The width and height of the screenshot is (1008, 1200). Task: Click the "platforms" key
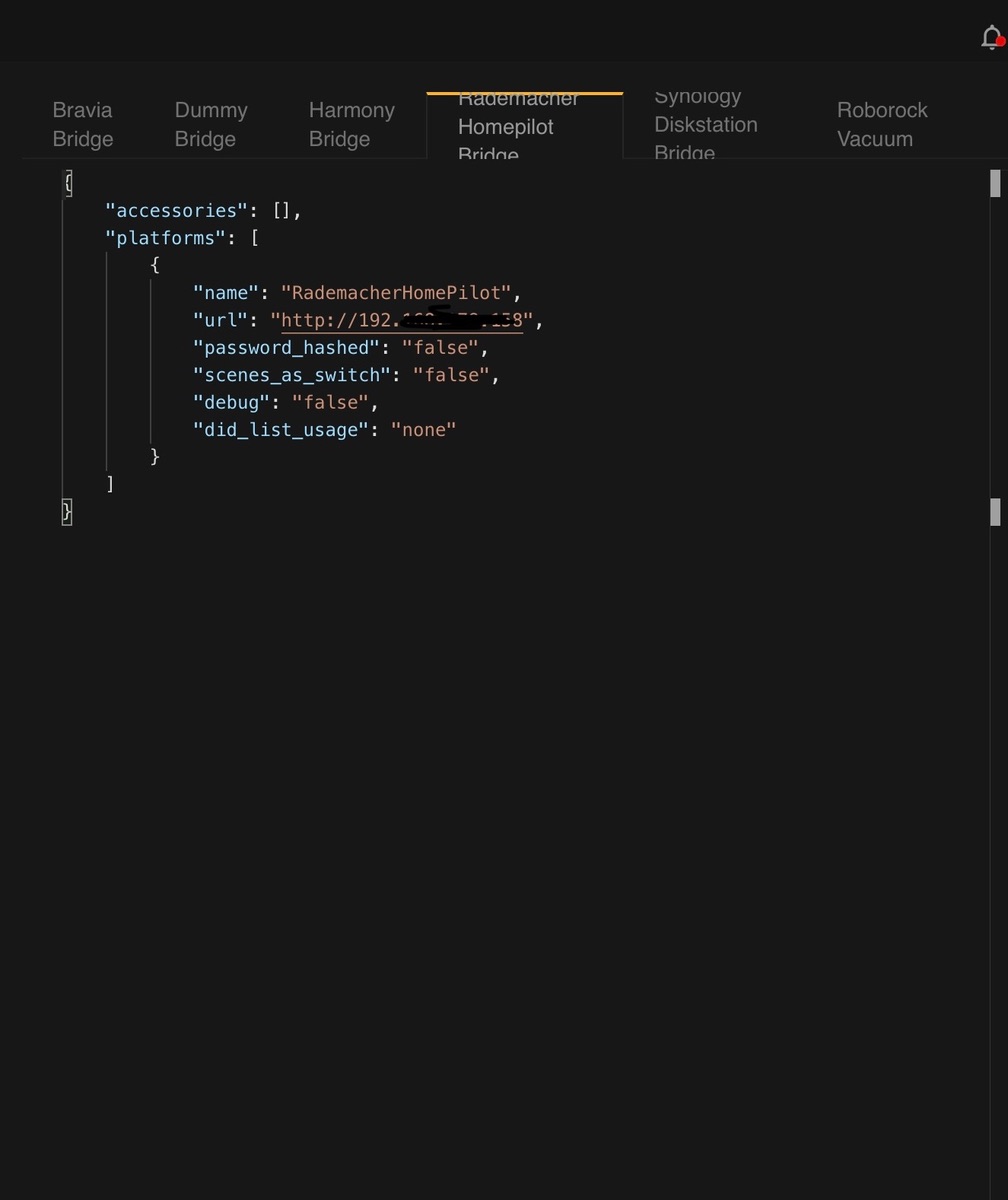[x=165, y=238]
